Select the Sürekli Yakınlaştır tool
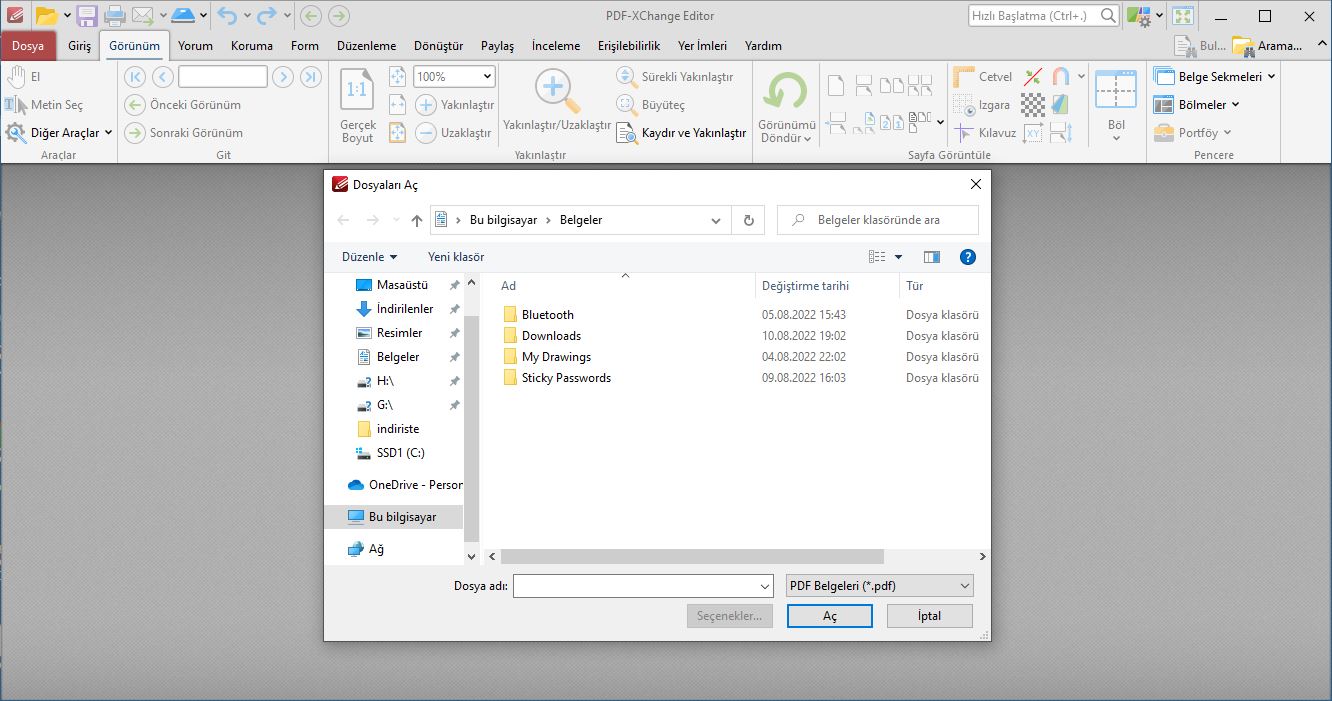The height and width of the screenshot is (701, 1332). tap(675, 76)
